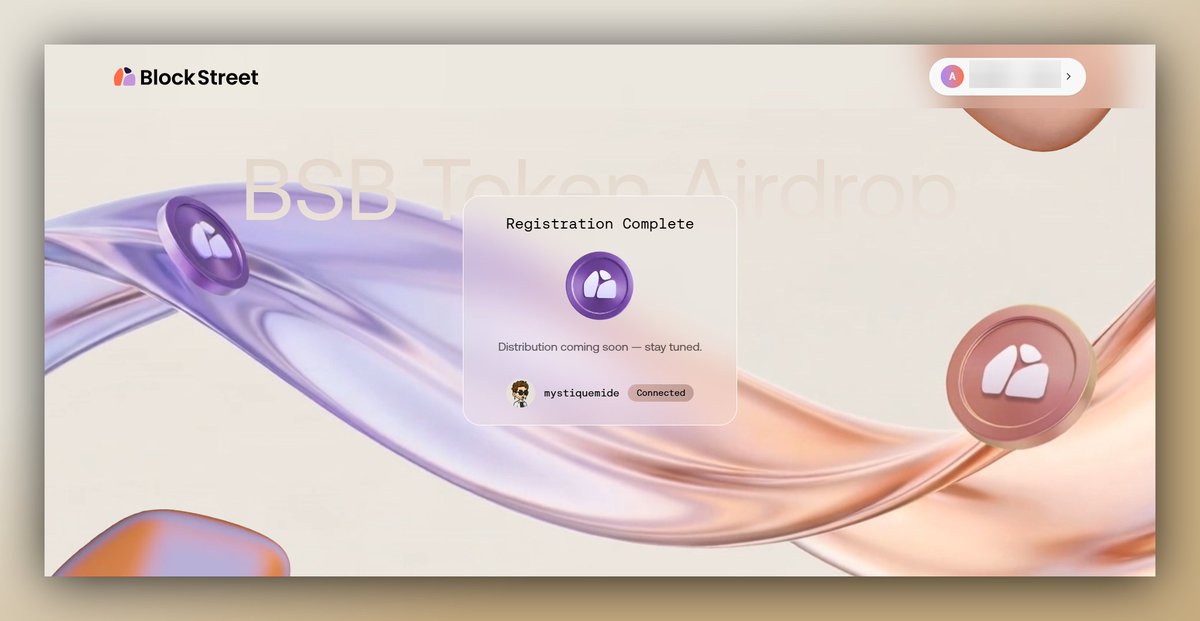This screenshot has width=1200, height=621.
Task: Click the account avatar with letter A
Action: point(952,76)
